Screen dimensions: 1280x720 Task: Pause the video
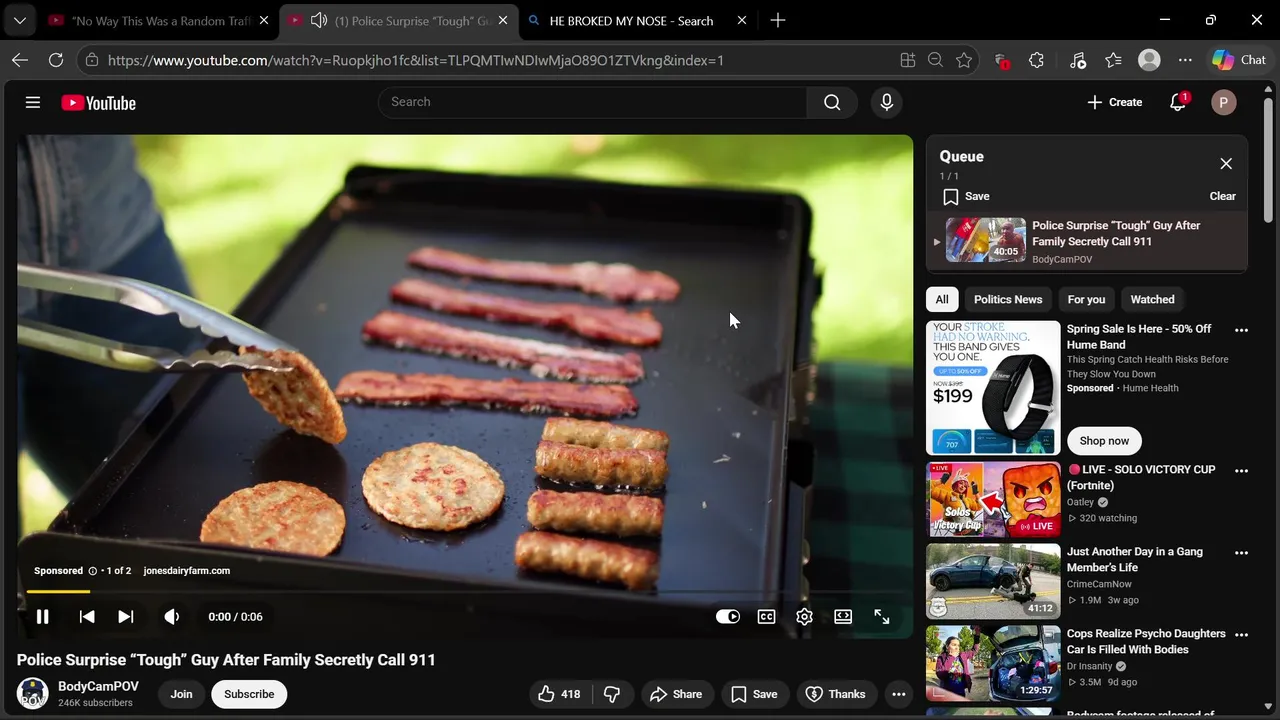pos(43,617)
